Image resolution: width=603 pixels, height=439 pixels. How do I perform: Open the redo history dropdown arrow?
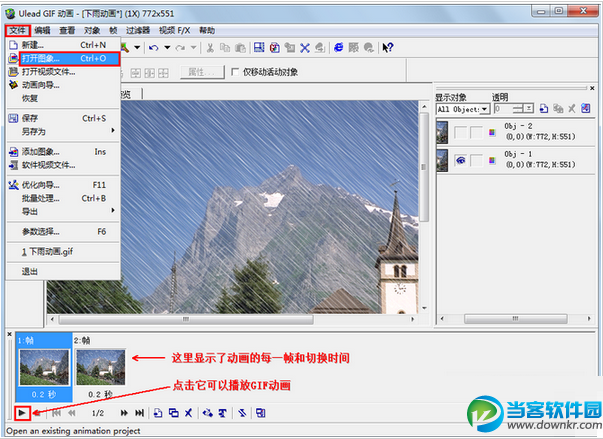[193, 48]
